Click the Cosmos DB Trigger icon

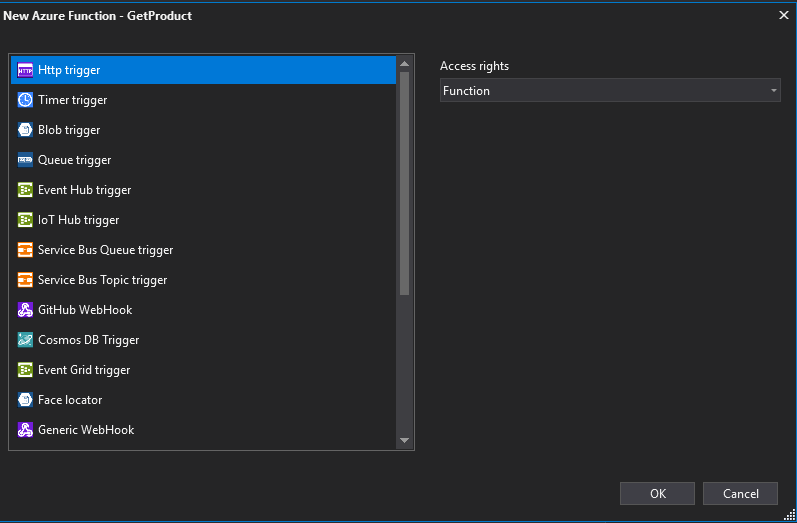tap(25, 340)
